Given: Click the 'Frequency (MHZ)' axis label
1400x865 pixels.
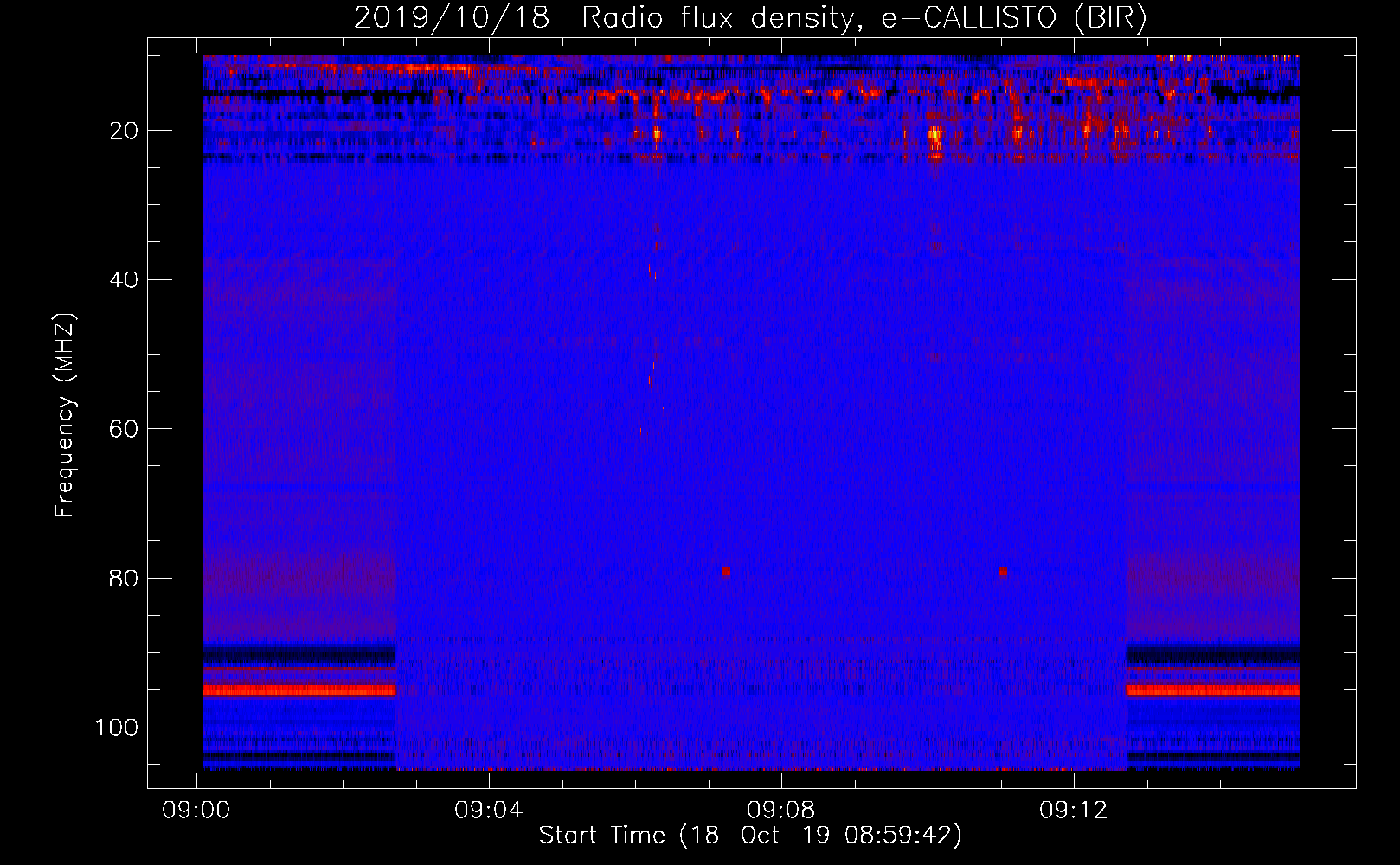Looking at the screenshot, I should pyautogui.click(x=66, y=415).
